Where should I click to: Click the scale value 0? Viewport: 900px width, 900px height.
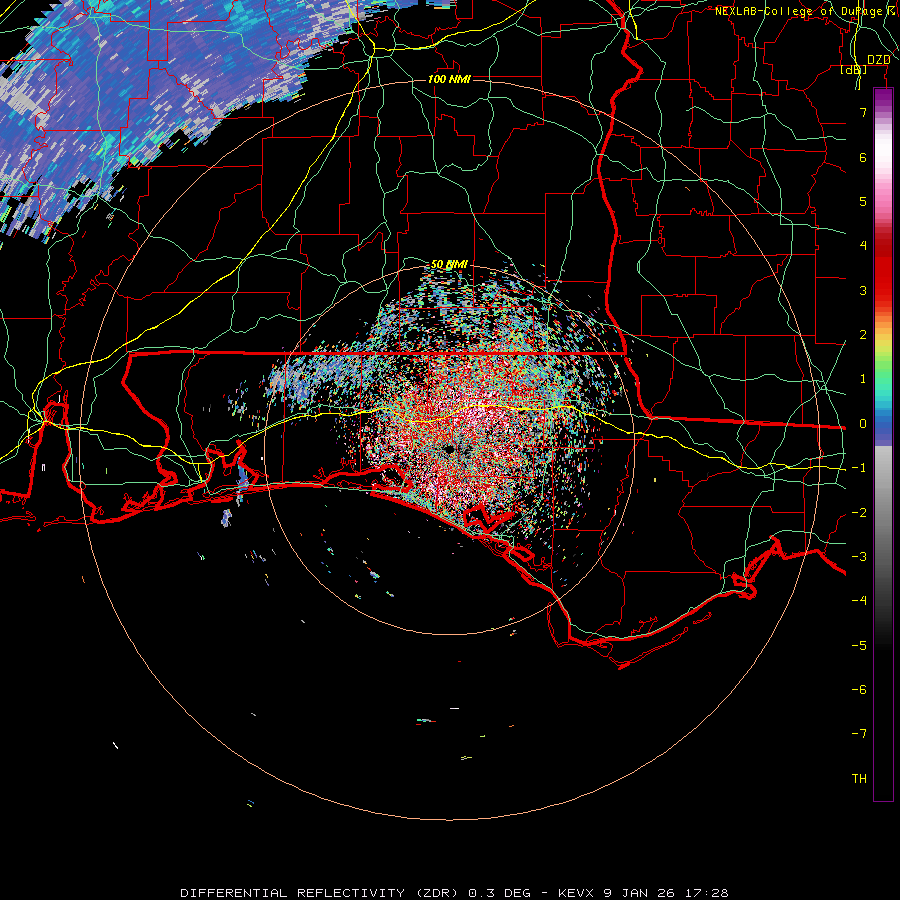coord(863,424)
